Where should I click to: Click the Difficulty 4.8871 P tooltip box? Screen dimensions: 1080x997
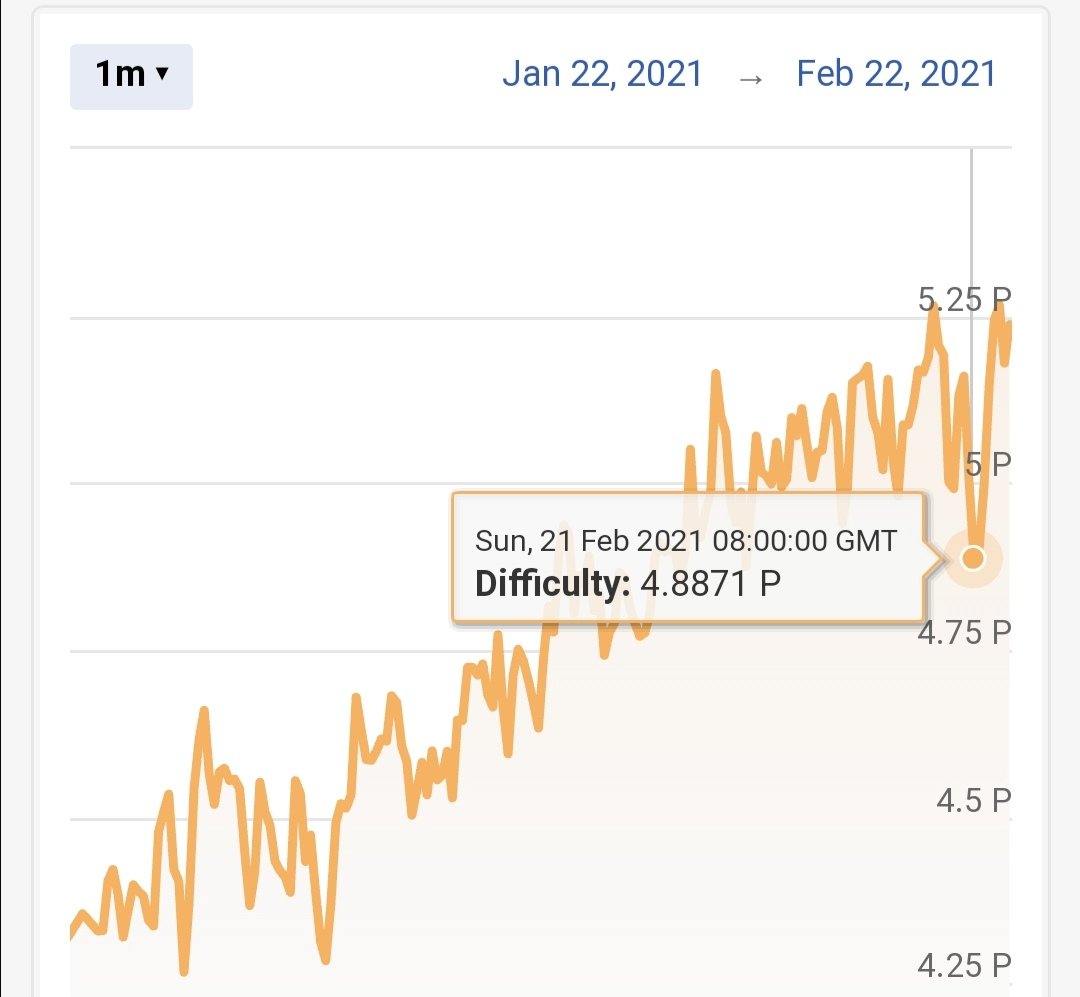[x=688, y=558]
